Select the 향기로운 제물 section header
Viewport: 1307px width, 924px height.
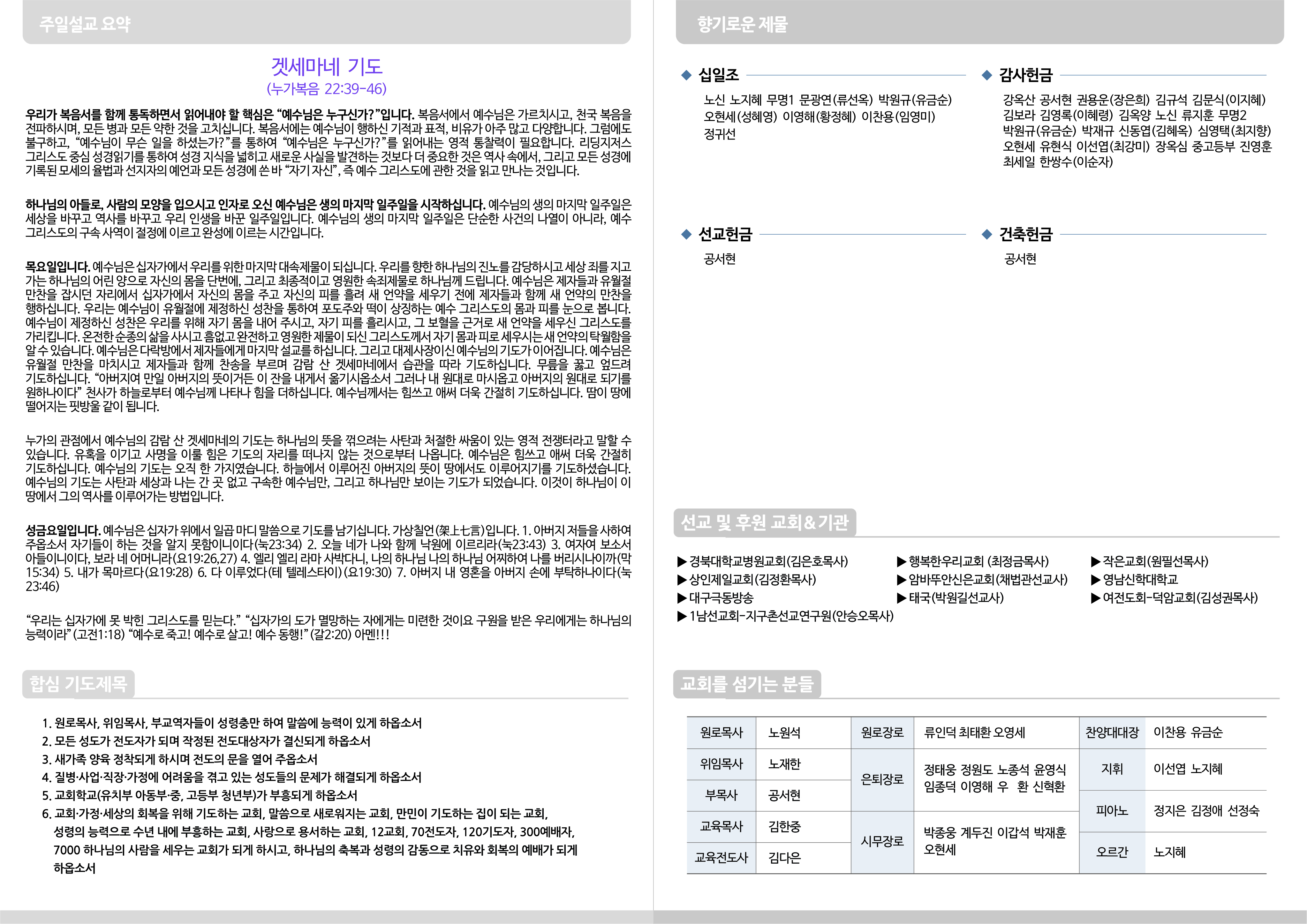point(980,22)
